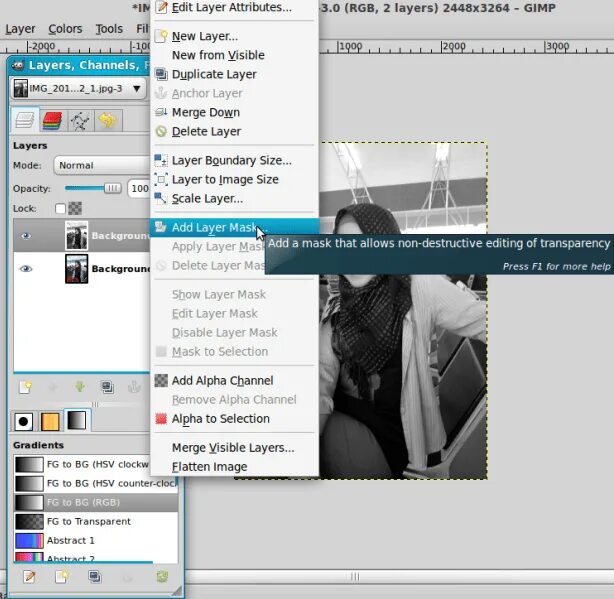Screen dimensions: 614x599
Task: Choose Layer to Image Size menu entry
Action: coord(234,179)
